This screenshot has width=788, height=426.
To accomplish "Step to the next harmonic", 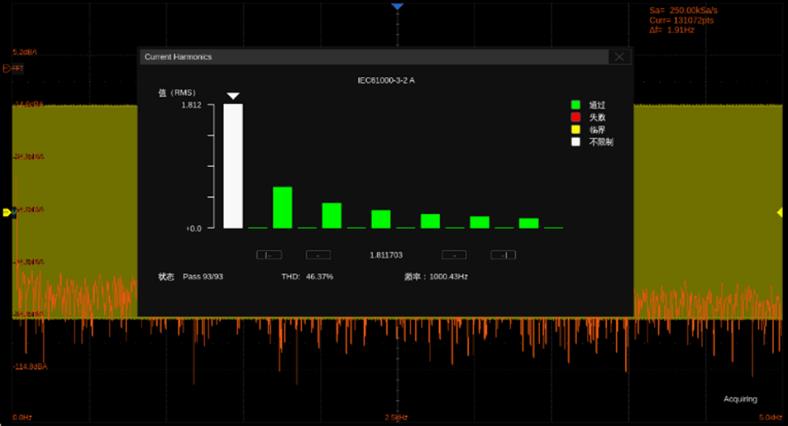I will pyautogui.click(x=454, y=254).
